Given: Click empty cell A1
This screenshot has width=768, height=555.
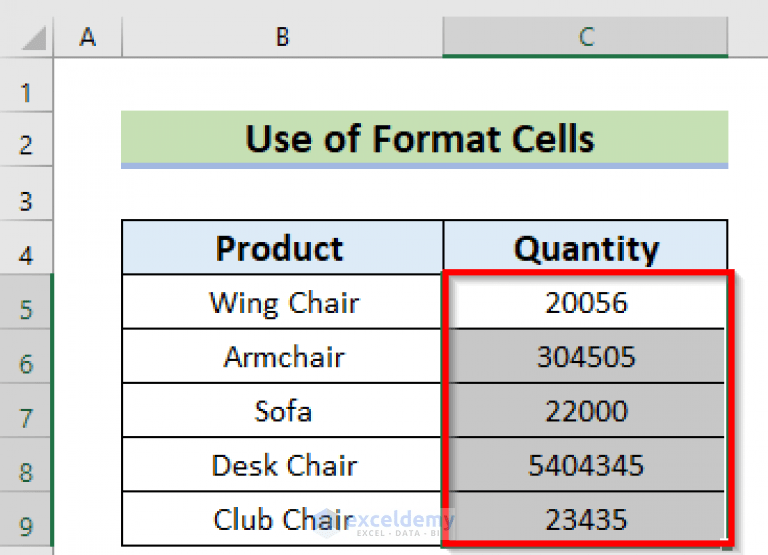Looking at the screenshot, I should [88, 85].
